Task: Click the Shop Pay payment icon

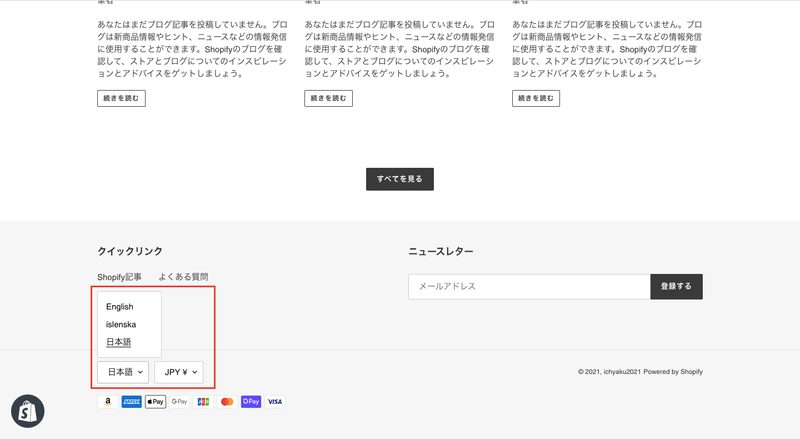Action: [x=251, y=402]
